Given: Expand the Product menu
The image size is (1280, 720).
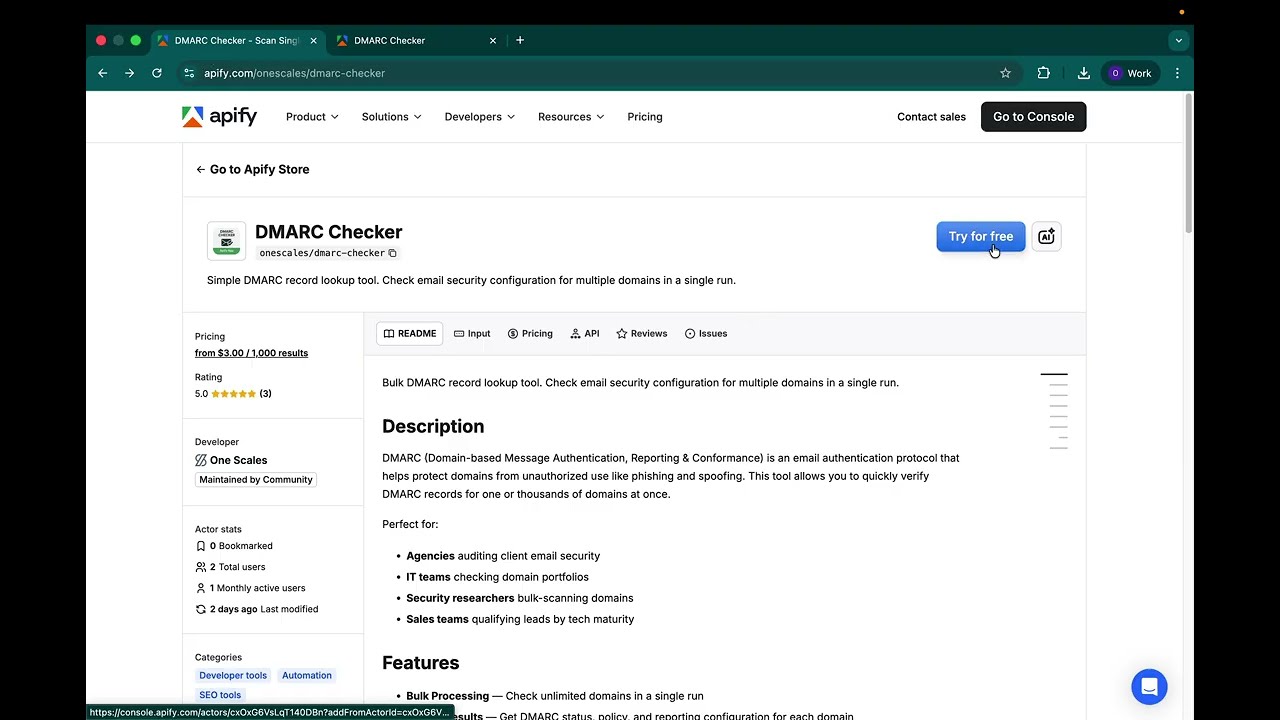Looking at the screenshot, I should [x=312, y=117].
